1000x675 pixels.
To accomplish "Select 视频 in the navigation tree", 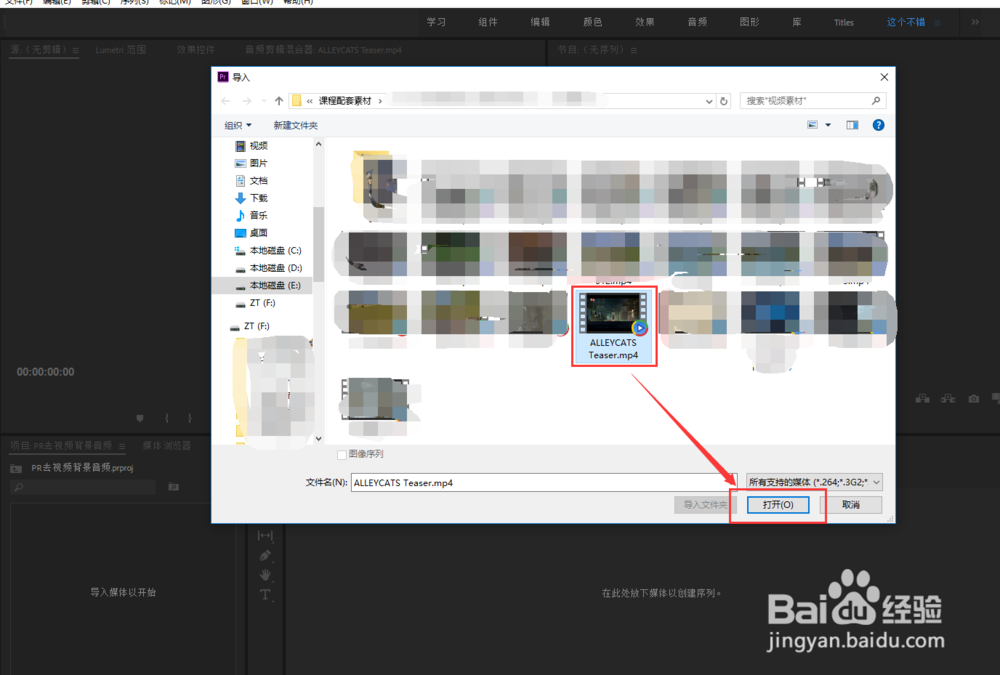I will click(x=258, y=145).
